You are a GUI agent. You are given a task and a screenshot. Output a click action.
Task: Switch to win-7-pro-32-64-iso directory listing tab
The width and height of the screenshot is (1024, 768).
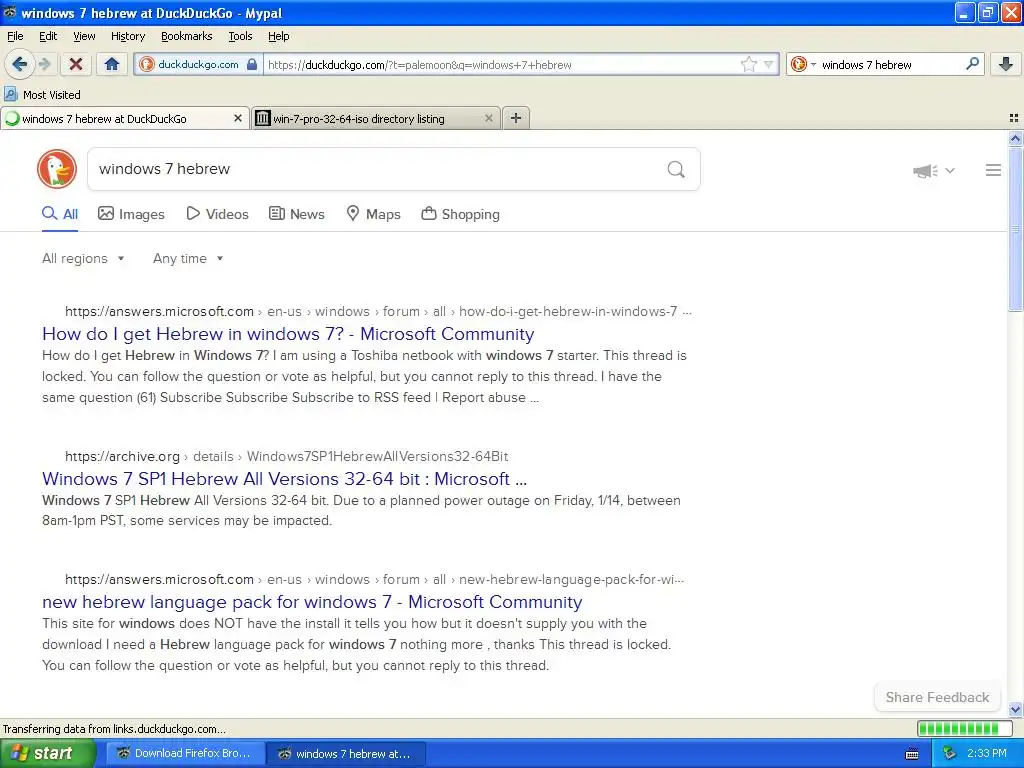[x=376, y=118]
